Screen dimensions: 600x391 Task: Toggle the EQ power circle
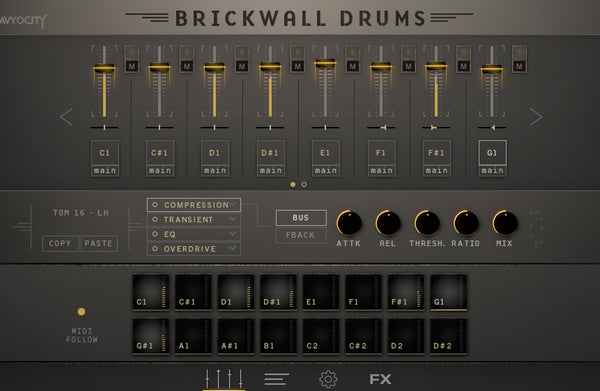[155, 234]
